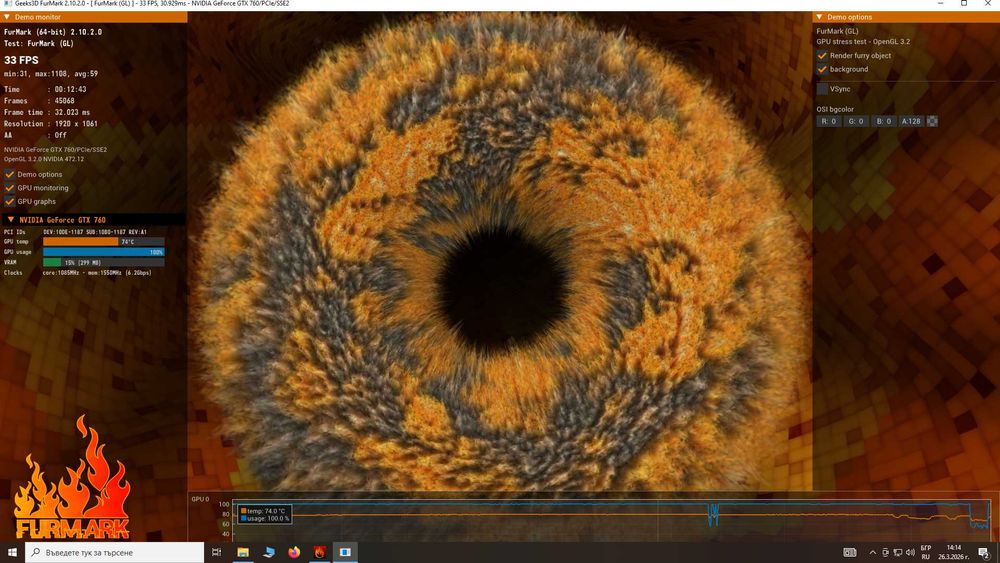
Task: Collapse the Demo monitor panel
Action: click(x=7, y=17)
